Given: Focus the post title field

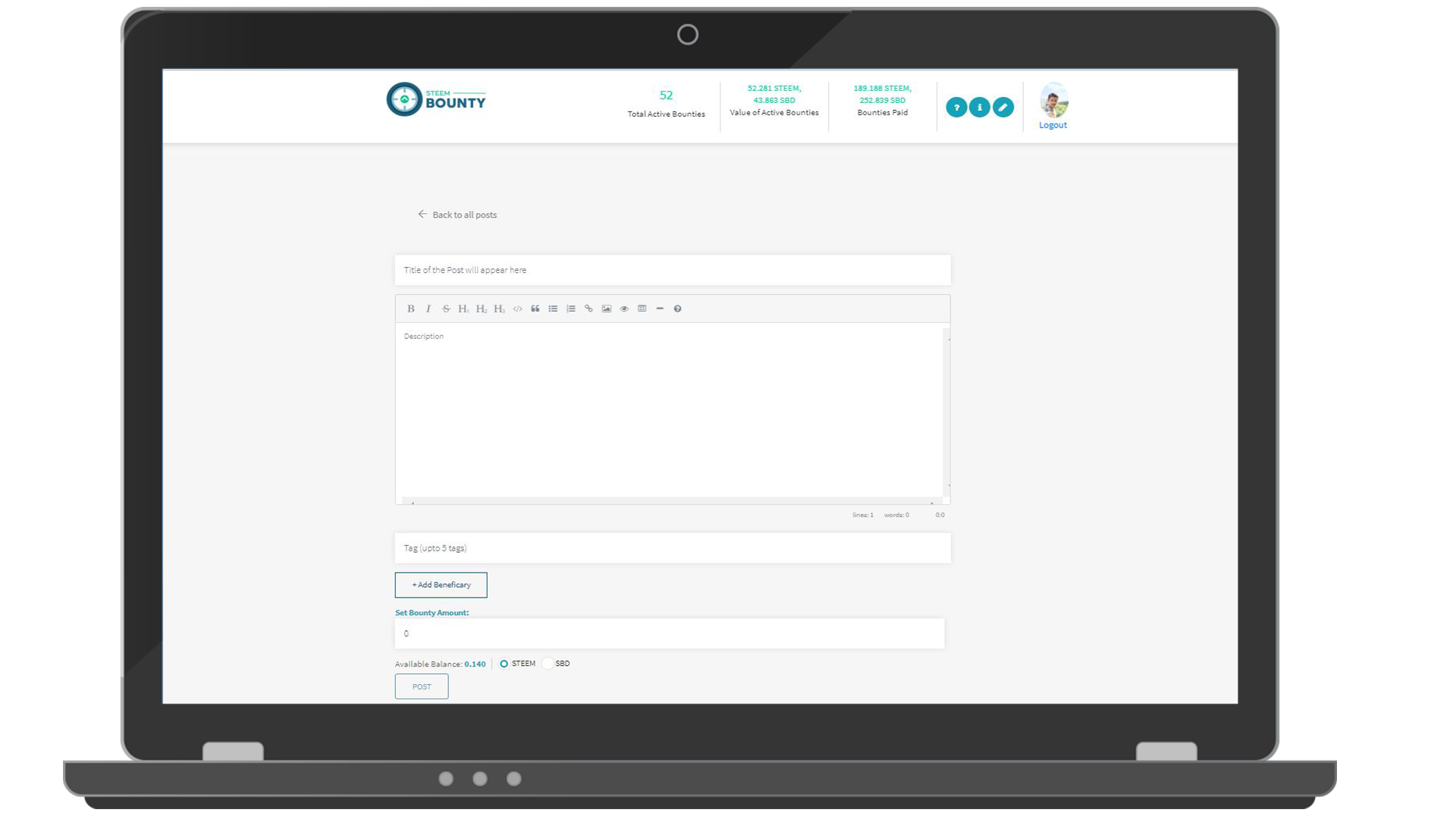Looking at the screenshot, I should (673, 270).
